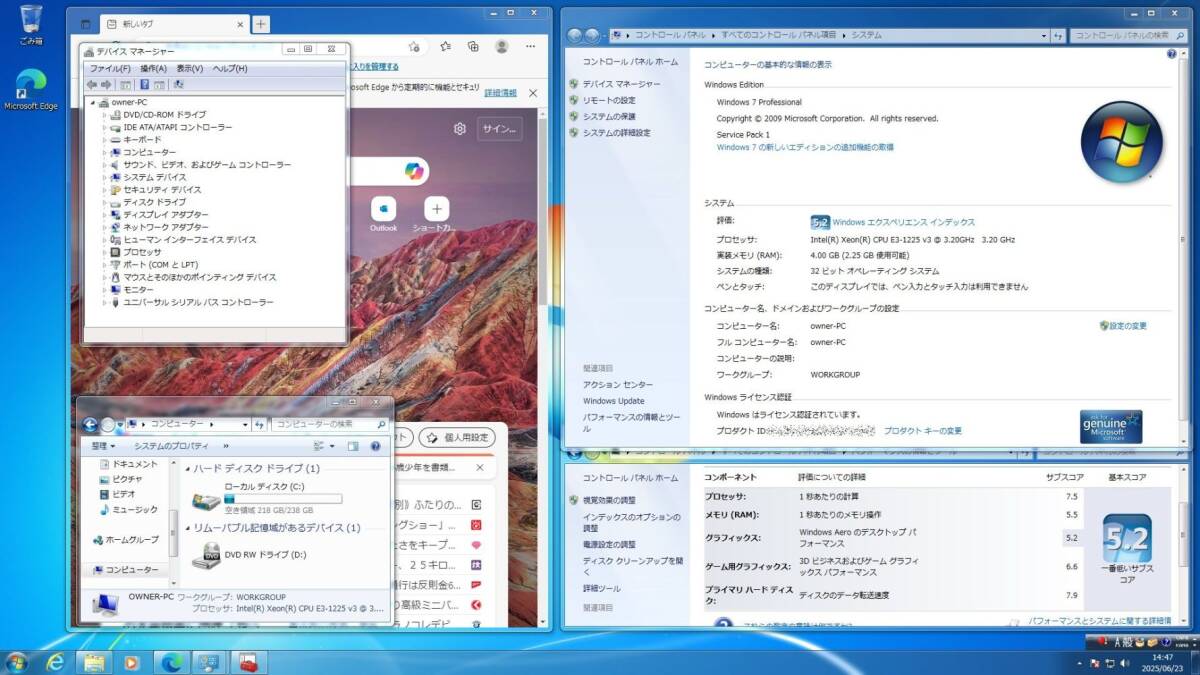The image size is (1200, 675).
Task: Open the Recycle Bin desktop icon
Action: (x=31, y=25)
